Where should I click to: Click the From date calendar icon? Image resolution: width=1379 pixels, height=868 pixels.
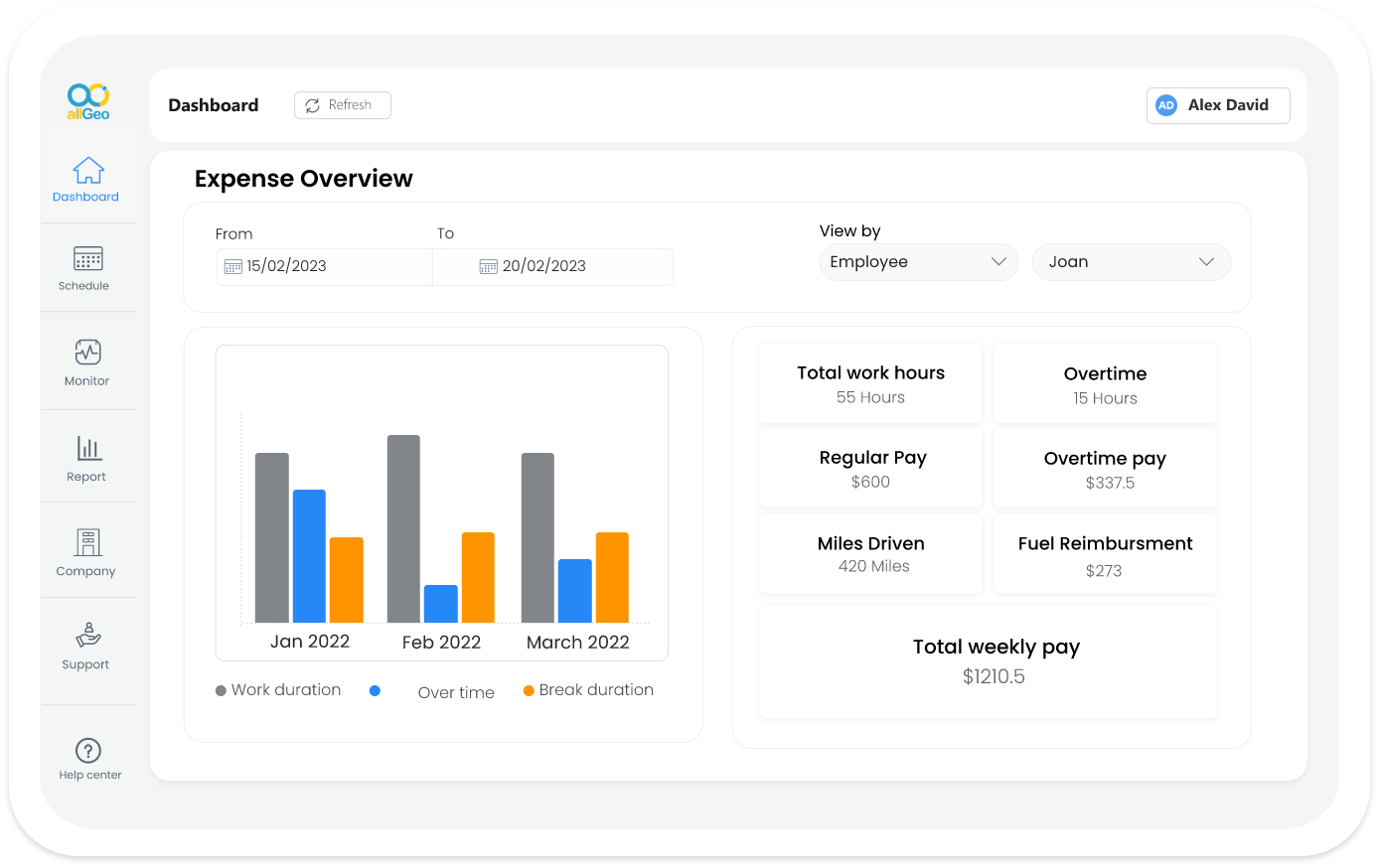coord(233,266)
